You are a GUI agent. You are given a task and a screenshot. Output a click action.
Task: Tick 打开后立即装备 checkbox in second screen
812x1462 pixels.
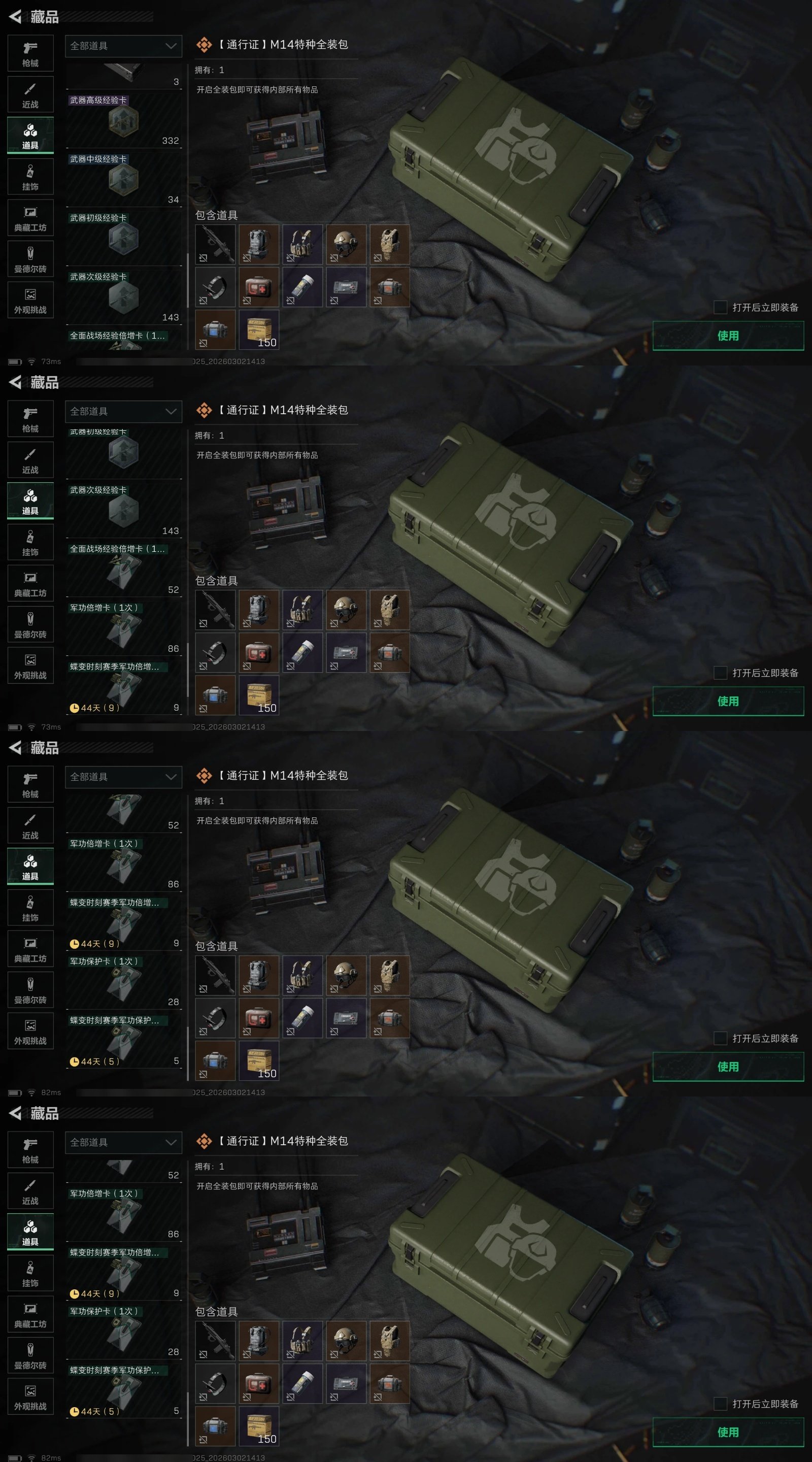tap(720, 673)
